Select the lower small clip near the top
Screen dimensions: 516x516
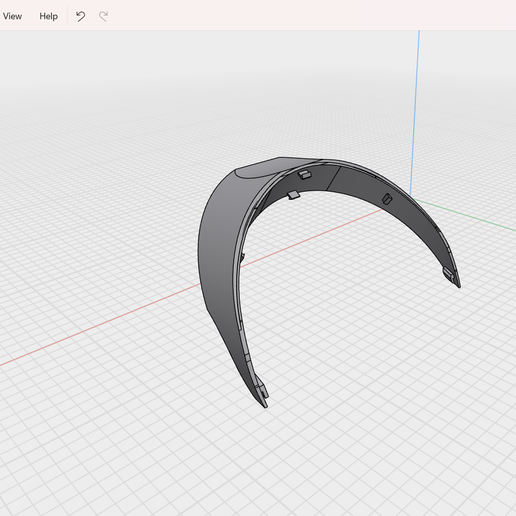pyautogui.click(x=294, y=195)
